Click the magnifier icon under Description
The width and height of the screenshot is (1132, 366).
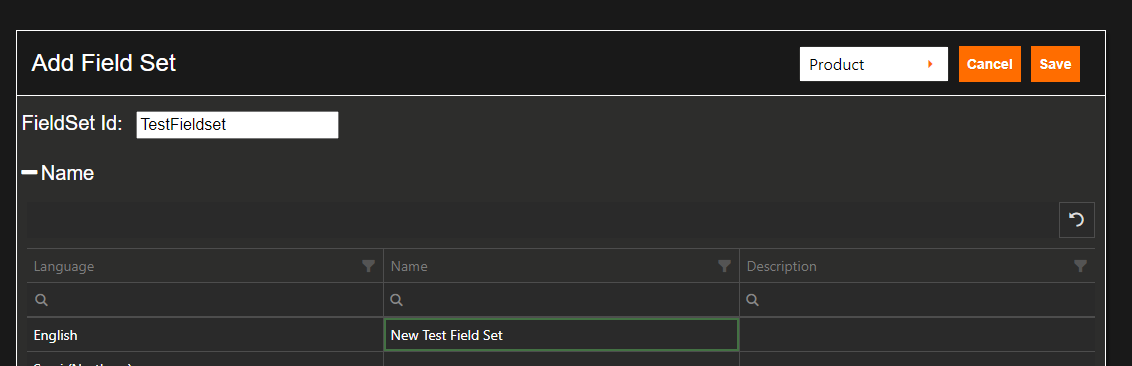[x=753, y=300]
